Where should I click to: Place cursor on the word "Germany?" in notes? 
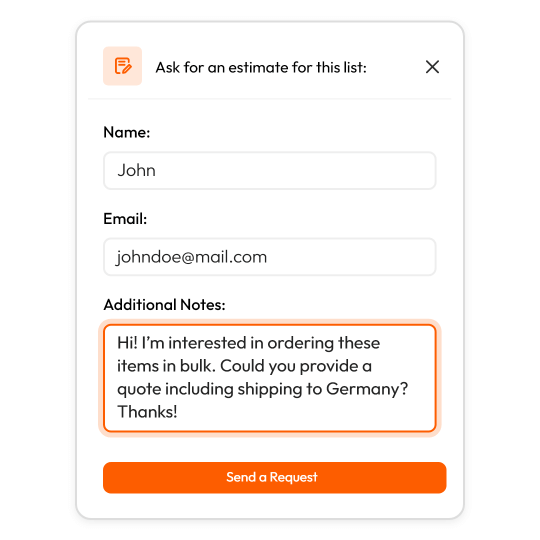[367, 389]
